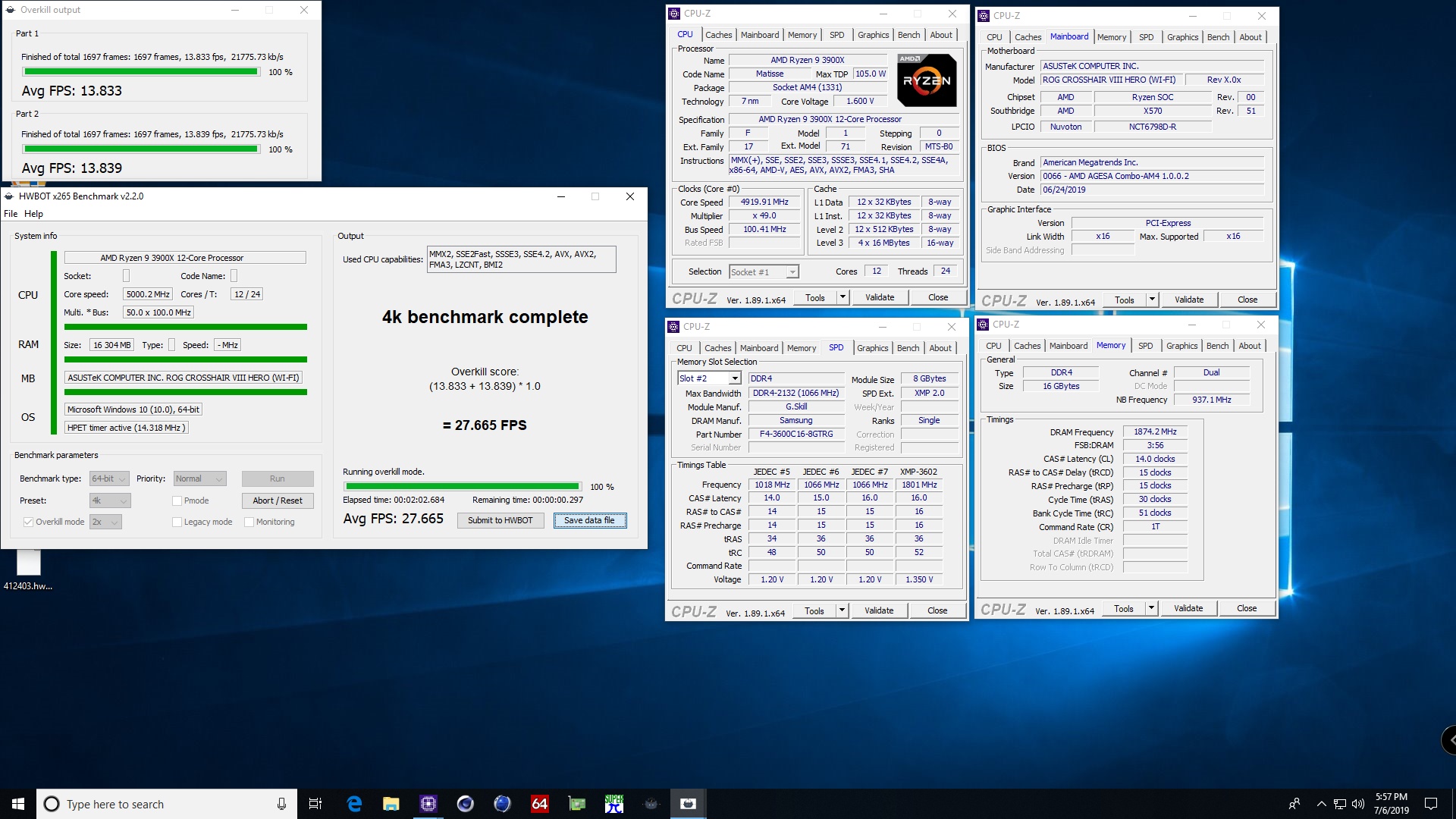Open the File menu in HWBOT x265
This screenshot has width=1456, height=819.
pyautogui.click(x=11, y=214)
